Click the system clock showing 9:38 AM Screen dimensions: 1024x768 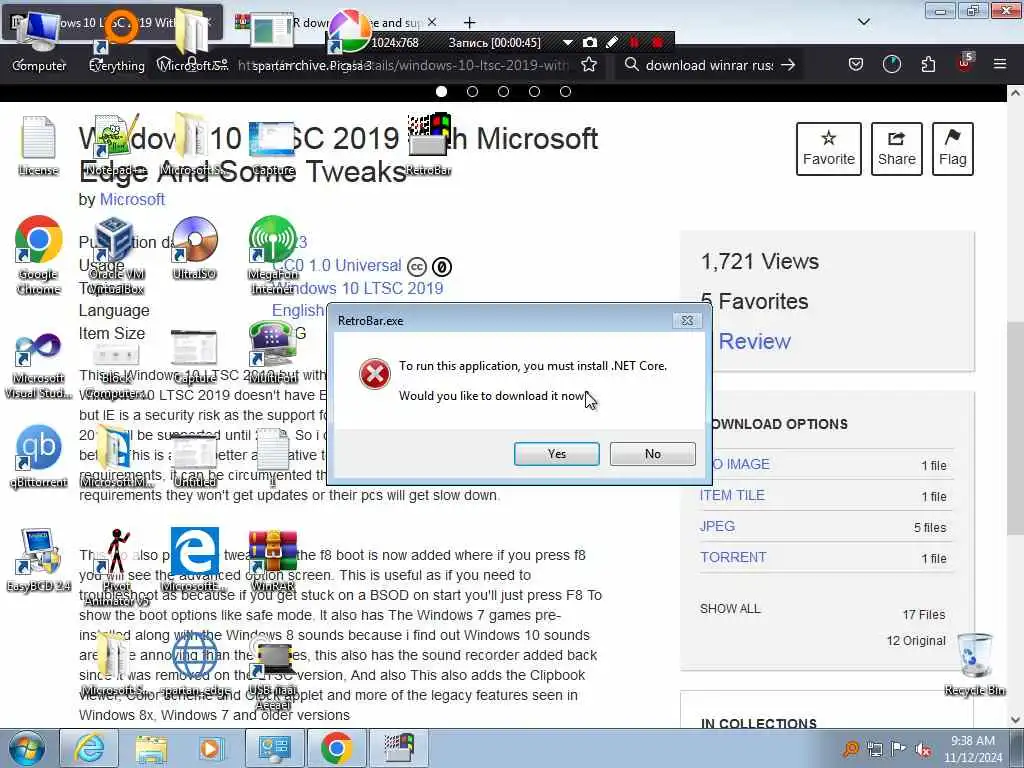(973, 749)
